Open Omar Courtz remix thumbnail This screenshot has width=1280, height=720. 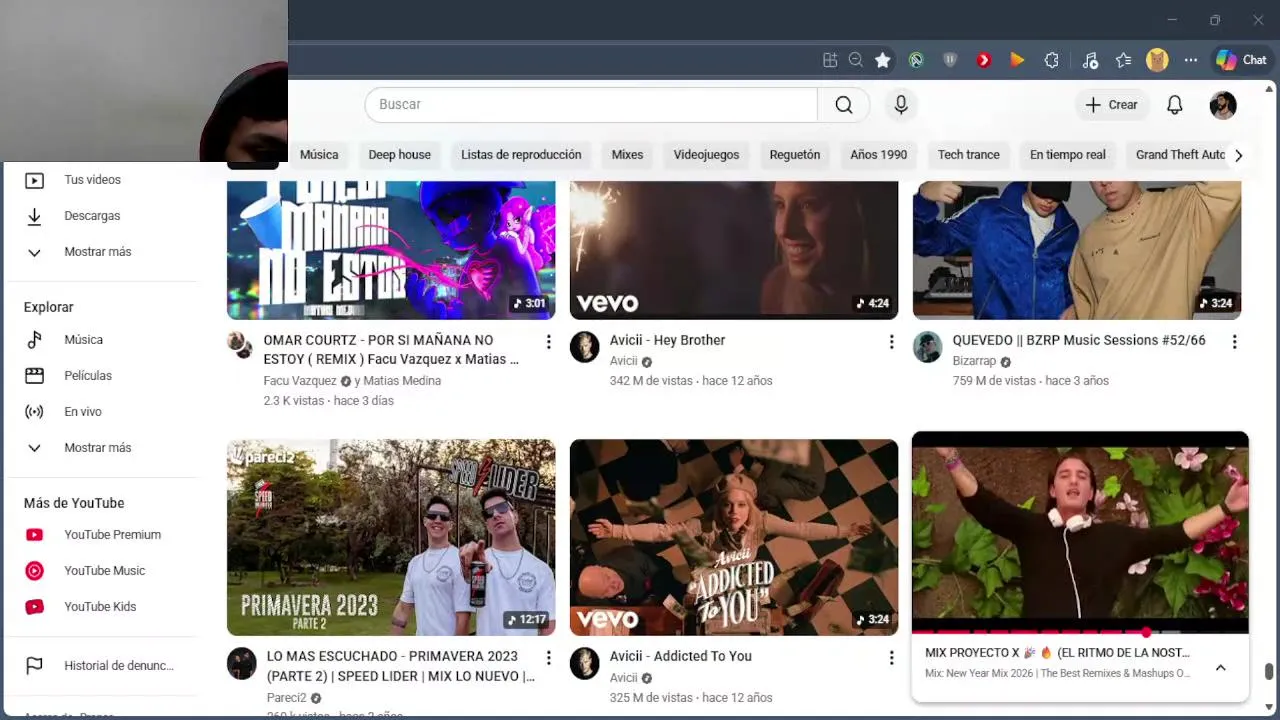pyautogui.click(x=391, y=250)
